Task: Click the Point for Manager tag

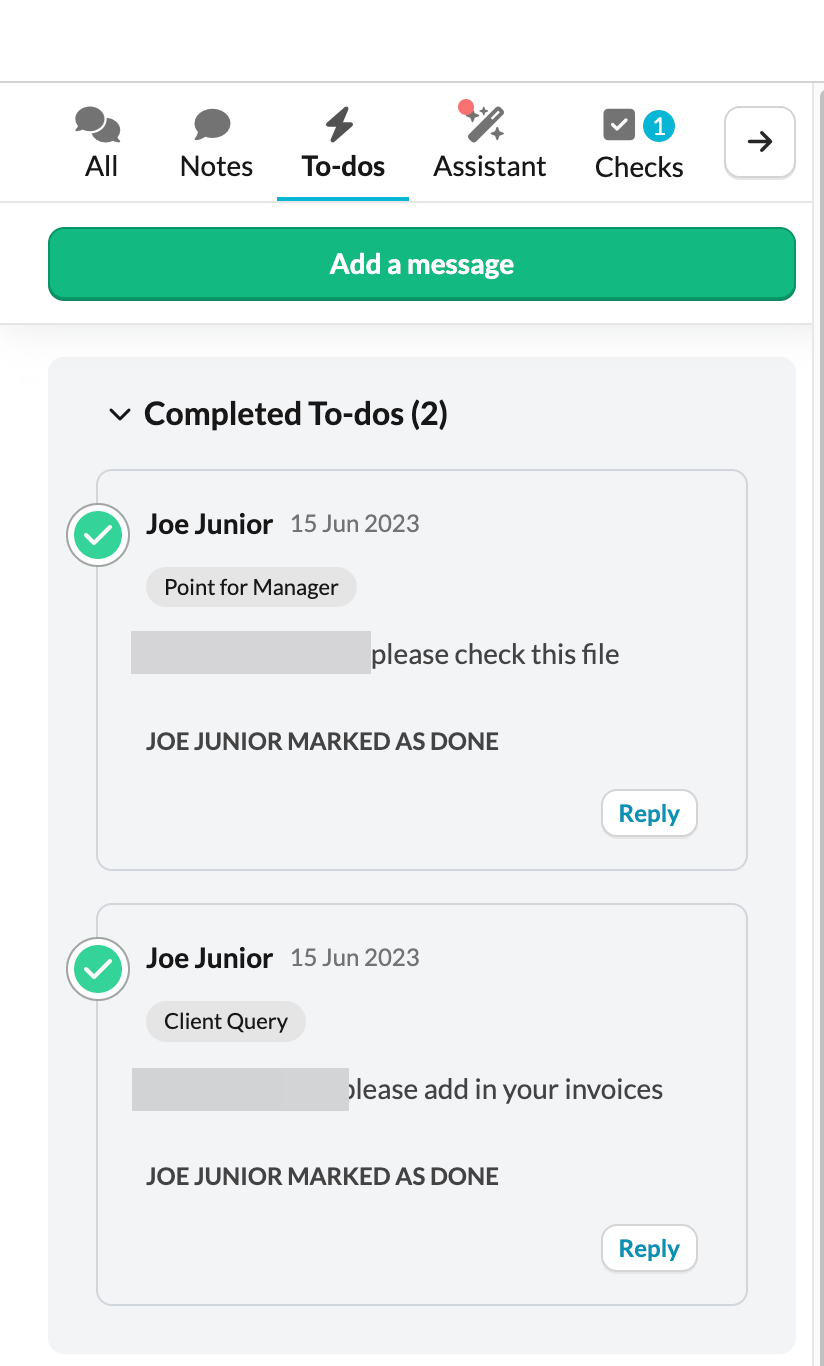Action: point(251,587)
